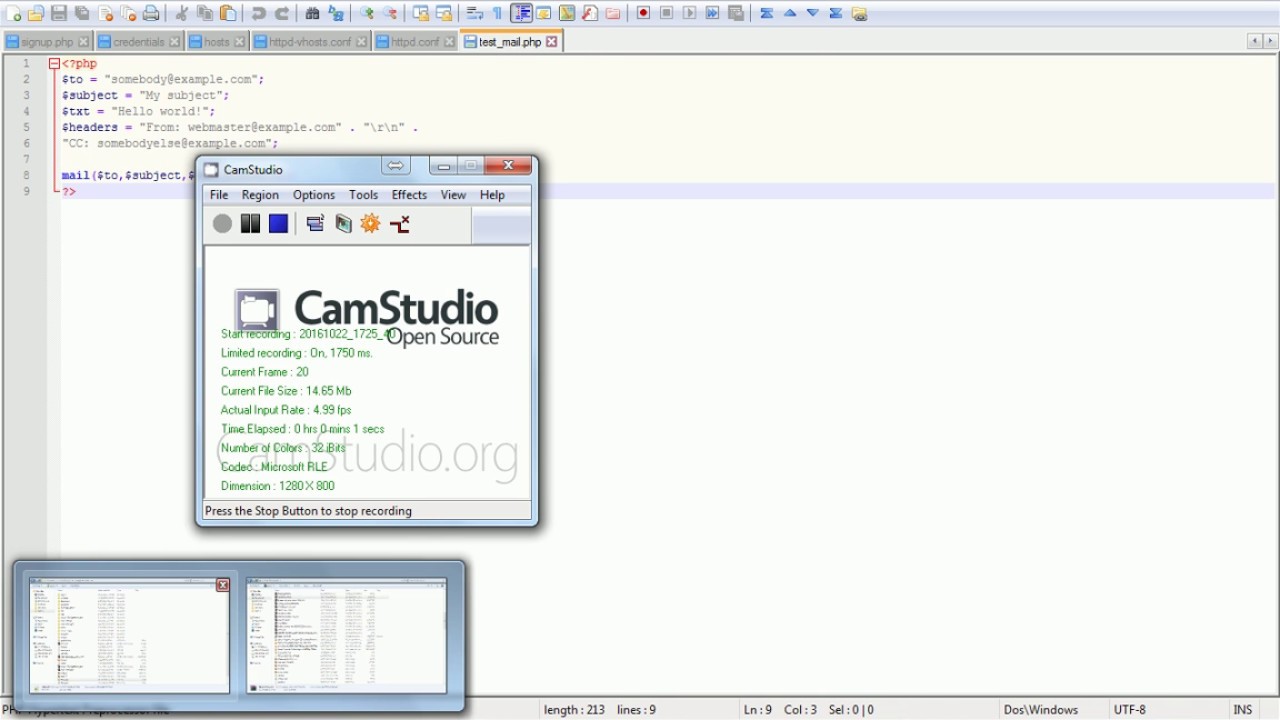This screenshot has height=720, width=1280.
Task: Stop the CamStudio recording with blue square
Action: coord(278,224)
